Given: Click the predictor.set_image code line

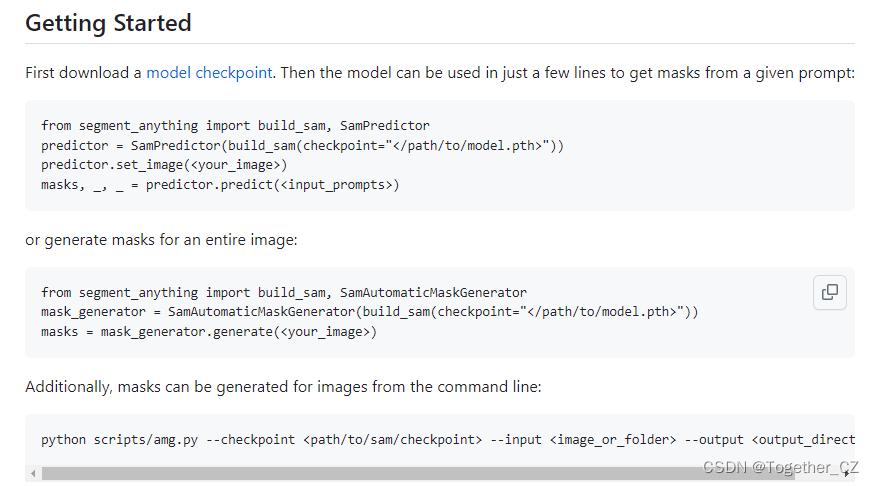Looking at the screenshot, I should (x=164, y=165).
